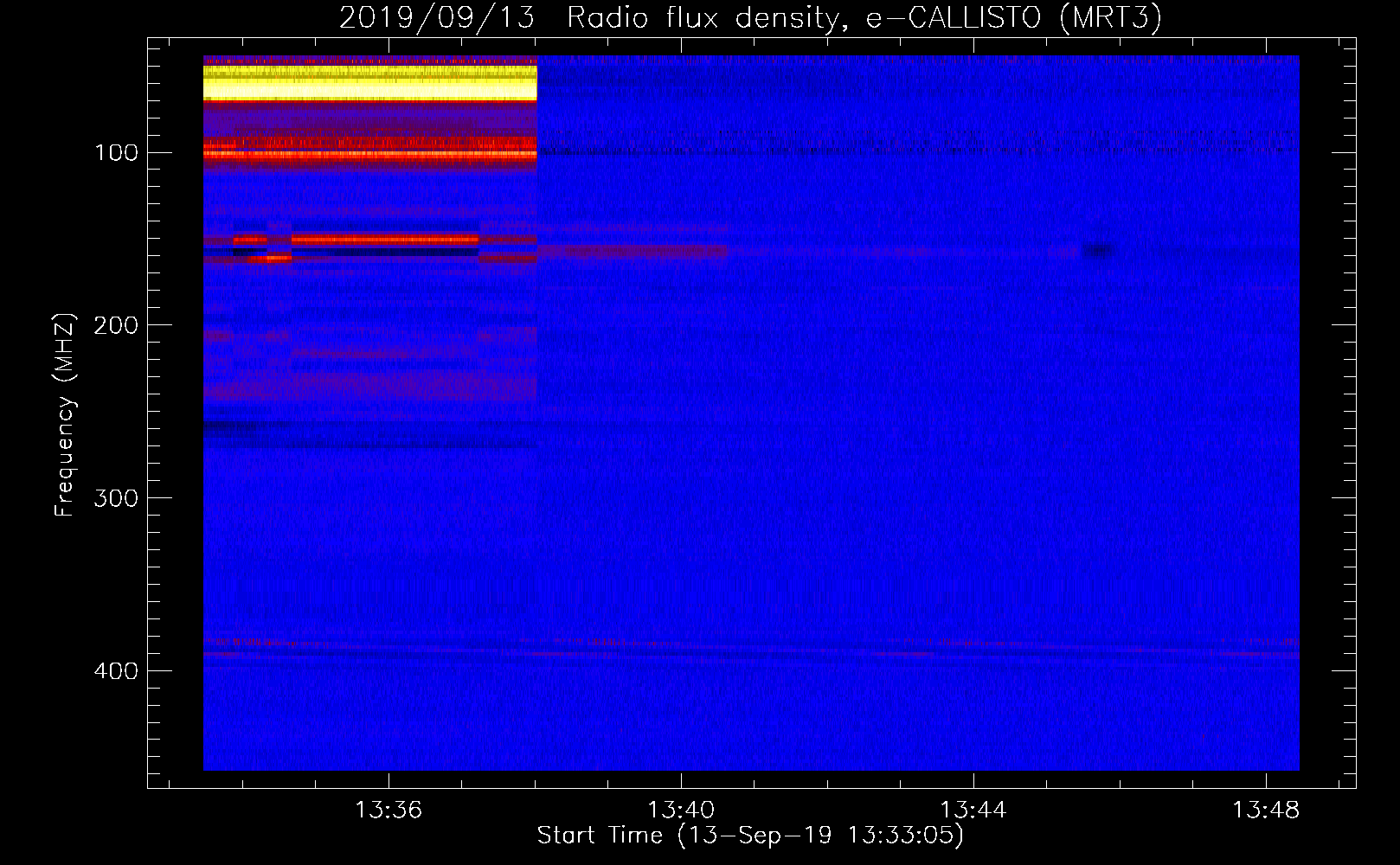The height and width of the screenshot is (865, 1400).
Task: Click the 100 frequency tick label
Action: pos(116,153)
